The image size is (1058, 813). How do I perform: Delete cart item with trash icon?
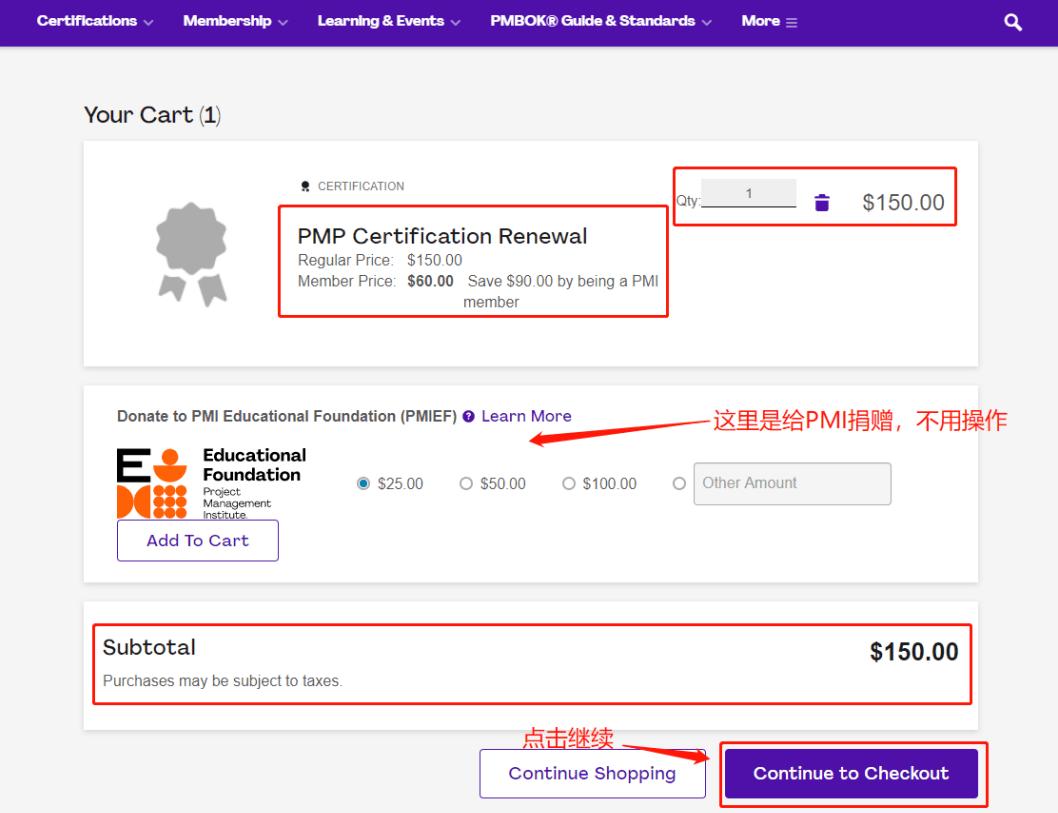[822, 203]
